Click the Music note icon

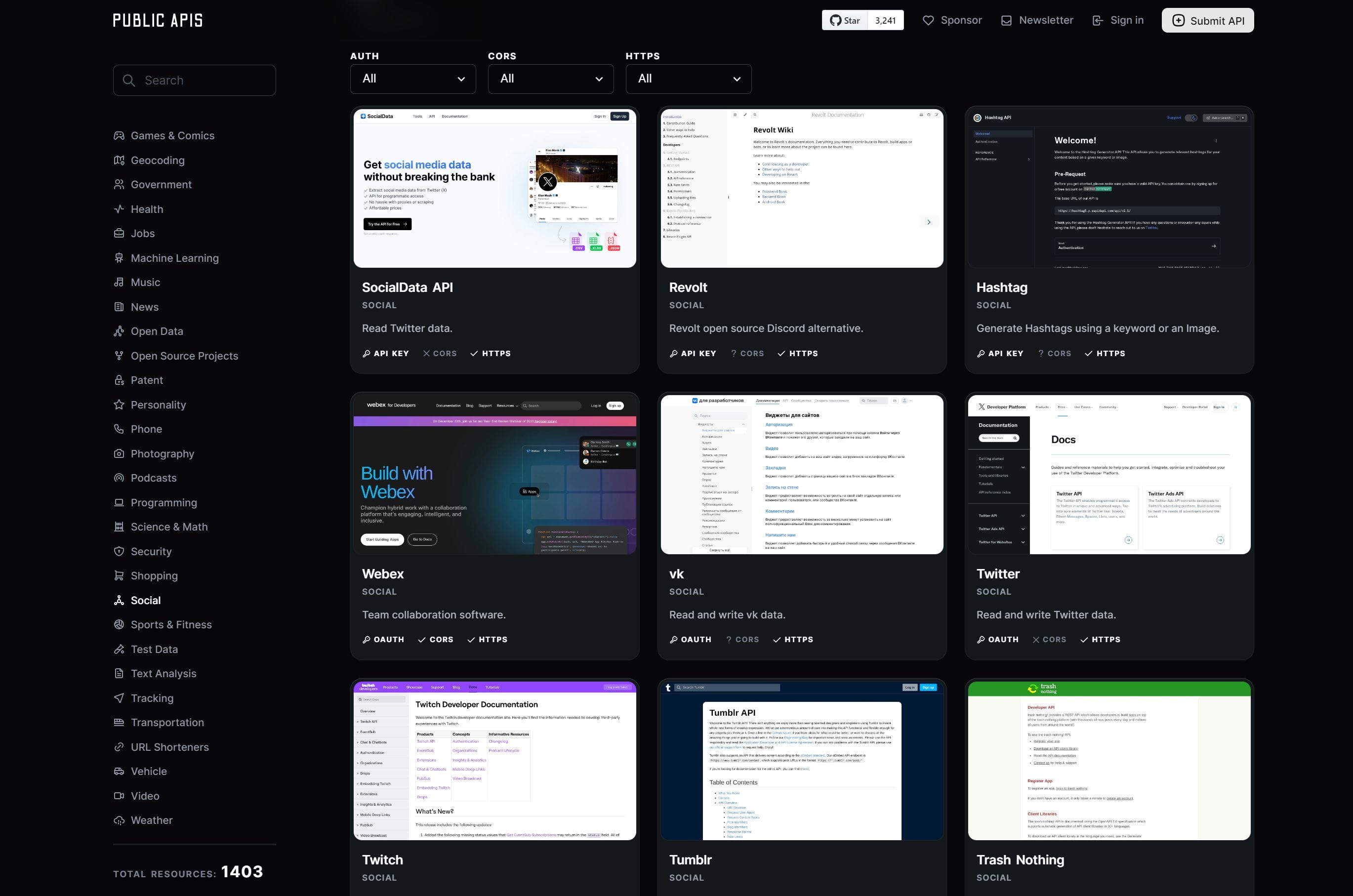(120, 282)
